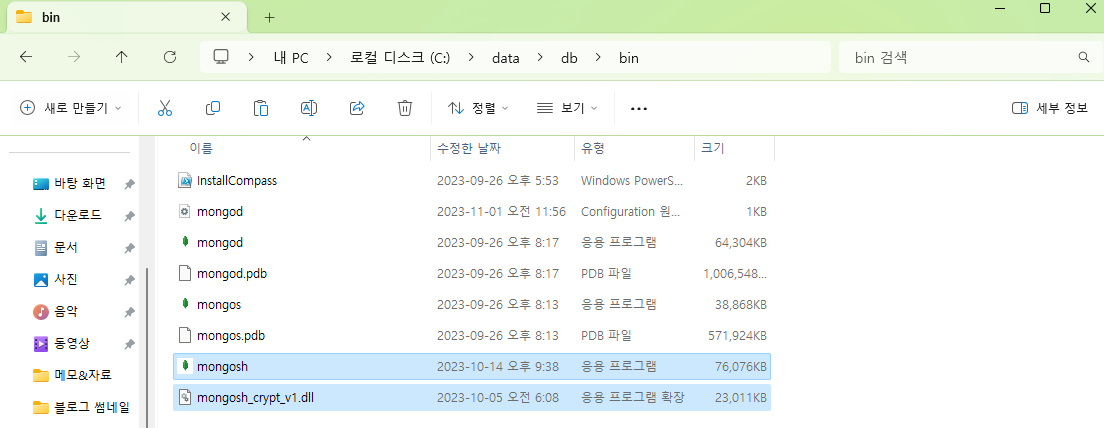Click the mongosh application leaf icon

pos(184,365)
